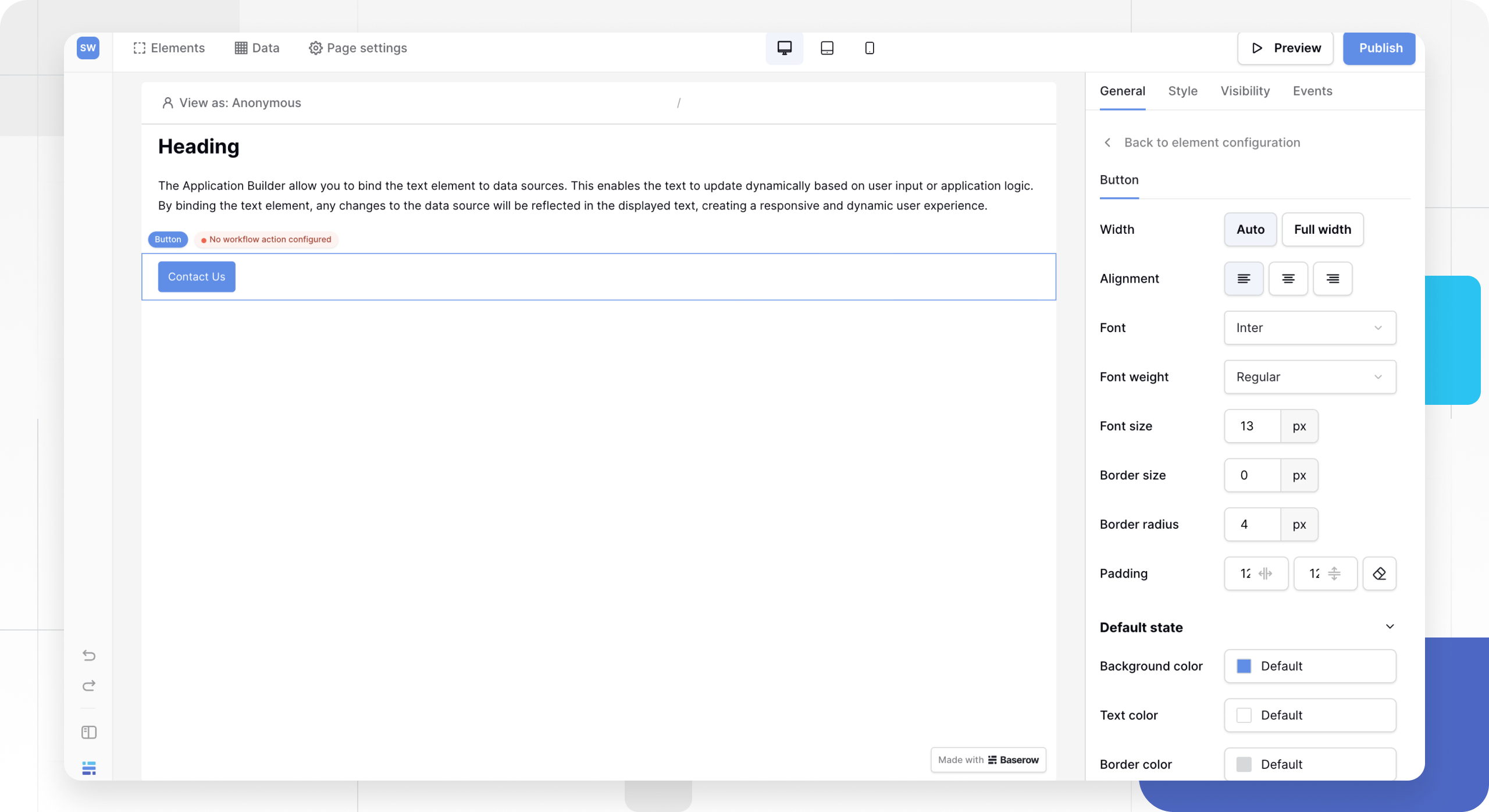Open the Elements panel
Screen dimensions: 1489x812
click(x=169, y=48)
